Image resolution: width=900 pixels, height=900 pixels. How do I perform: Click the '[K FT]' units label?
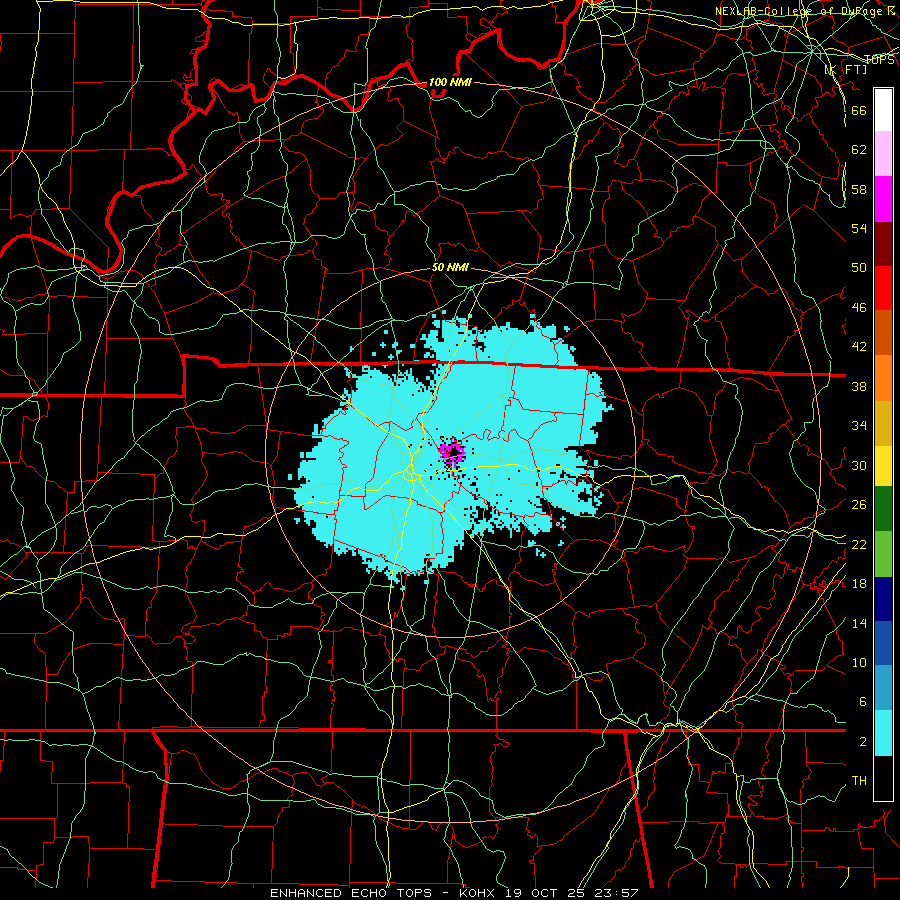(845, 69)
